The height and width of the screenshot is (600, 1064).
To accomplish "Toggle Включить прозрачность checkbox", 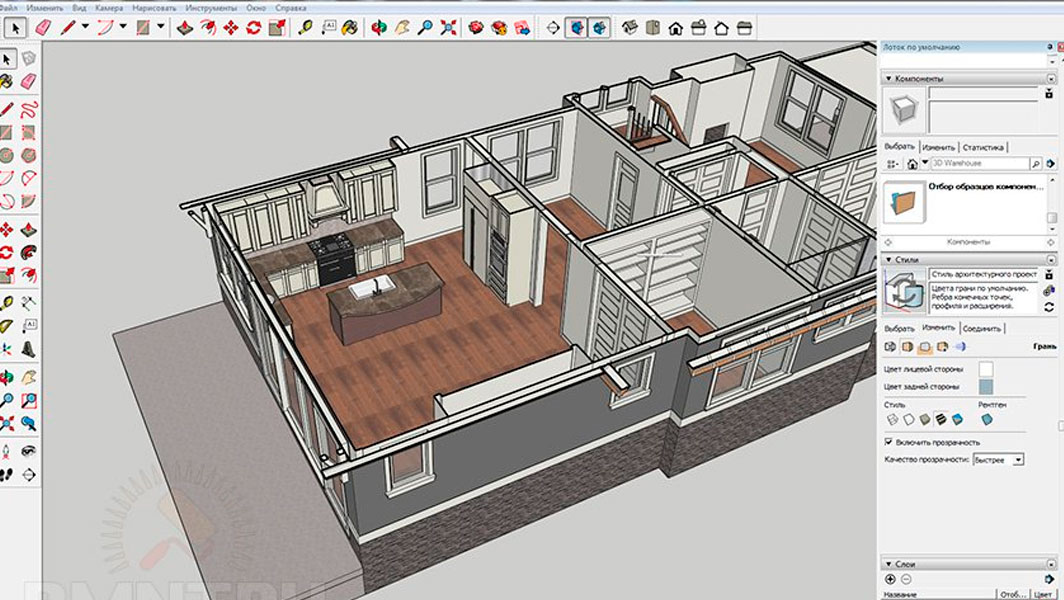I will pos(888,442).
